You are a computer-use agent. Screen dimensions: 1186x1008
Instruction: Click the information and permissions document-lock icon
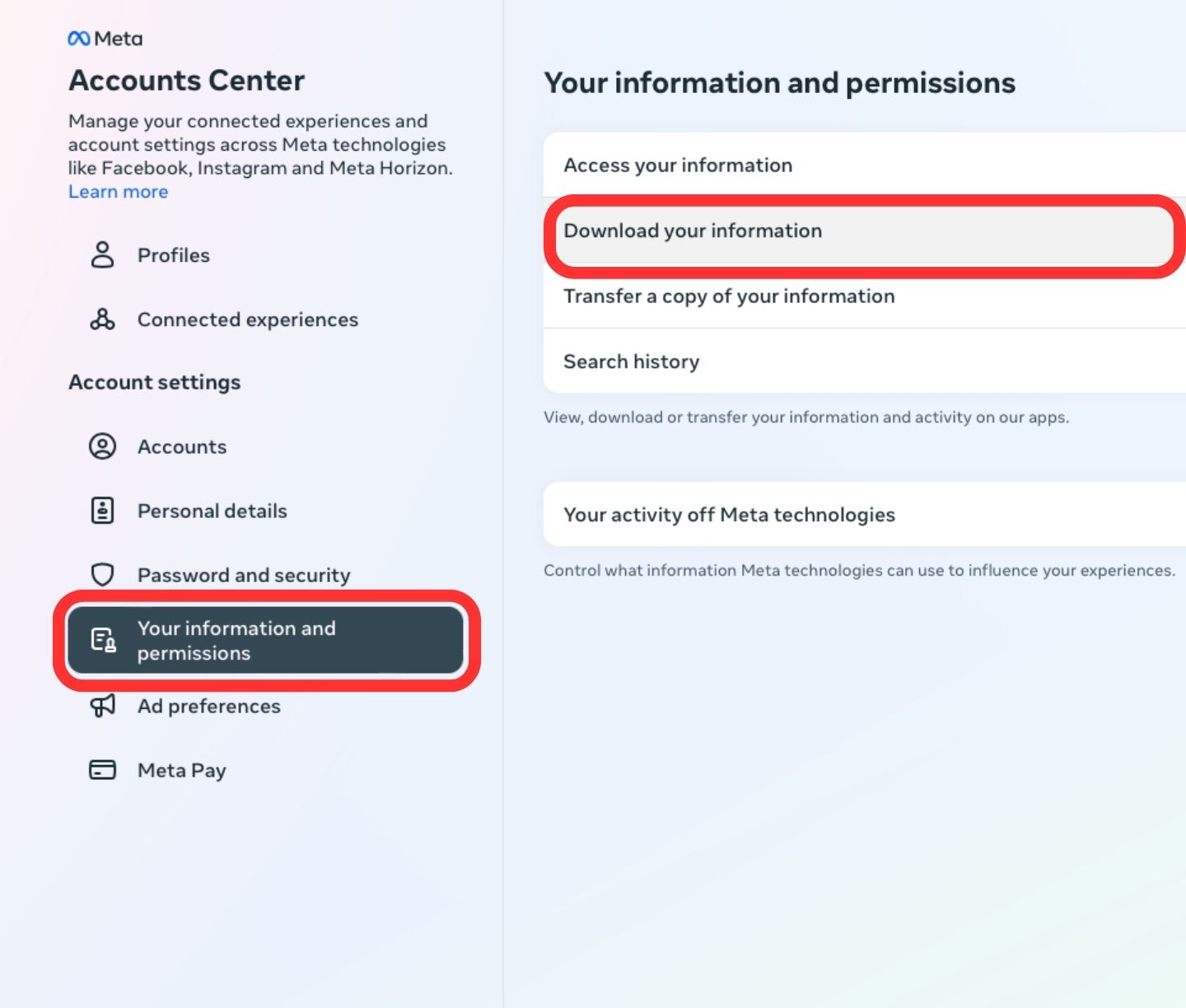(x=103, y=641)
